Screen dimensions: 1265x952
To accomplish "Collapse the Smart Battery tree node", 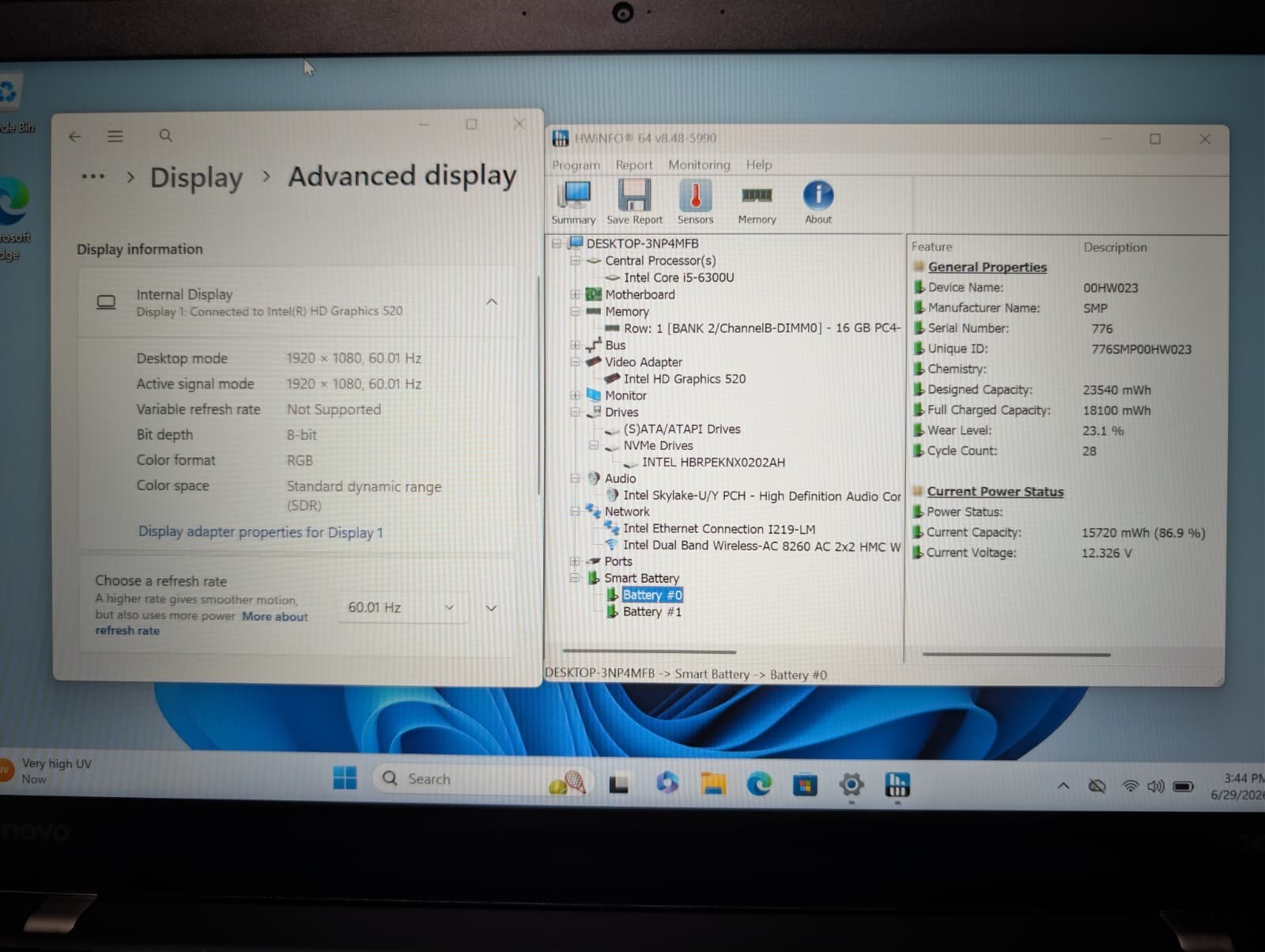I will tap(575, 578).
